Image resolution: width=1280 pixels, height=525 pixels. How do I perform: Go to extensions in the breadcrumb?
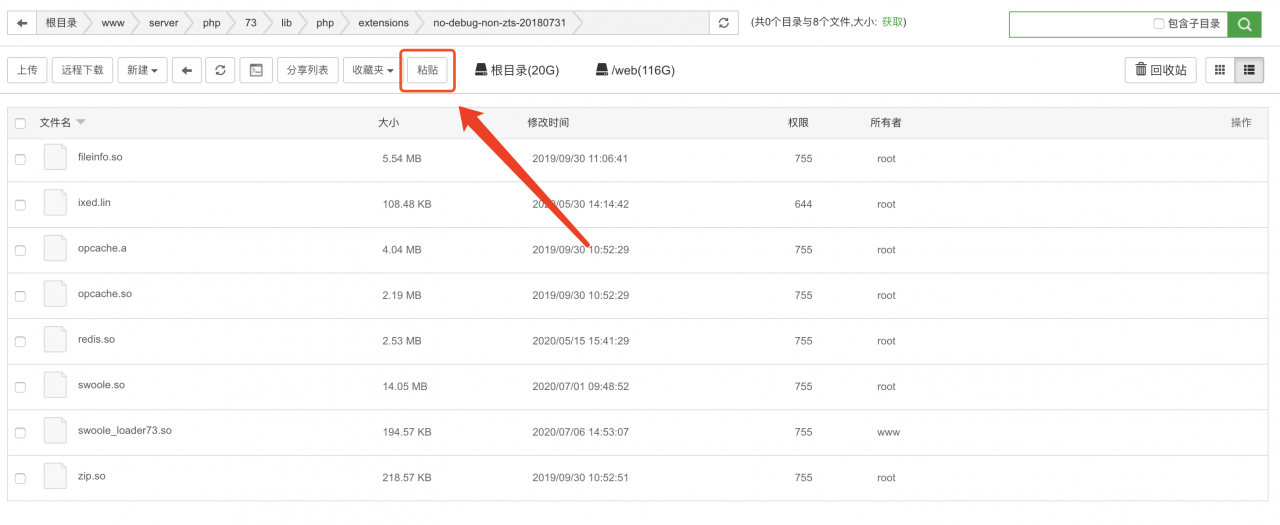click(x=383, y=22)
